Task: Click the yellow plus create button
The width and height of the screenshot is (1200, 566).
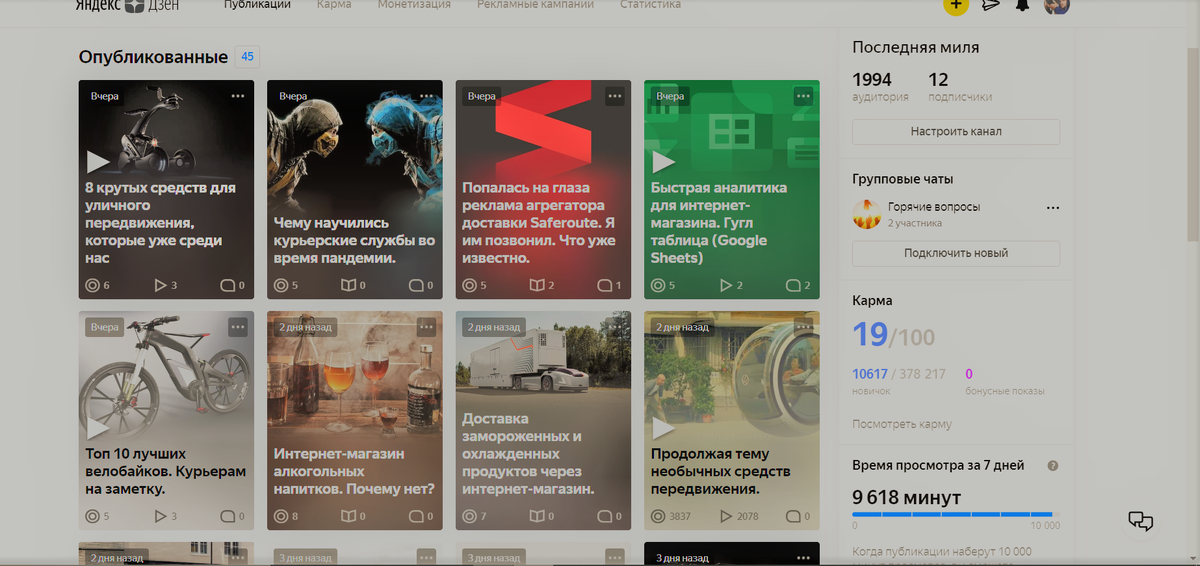Action: coord(955,5)
